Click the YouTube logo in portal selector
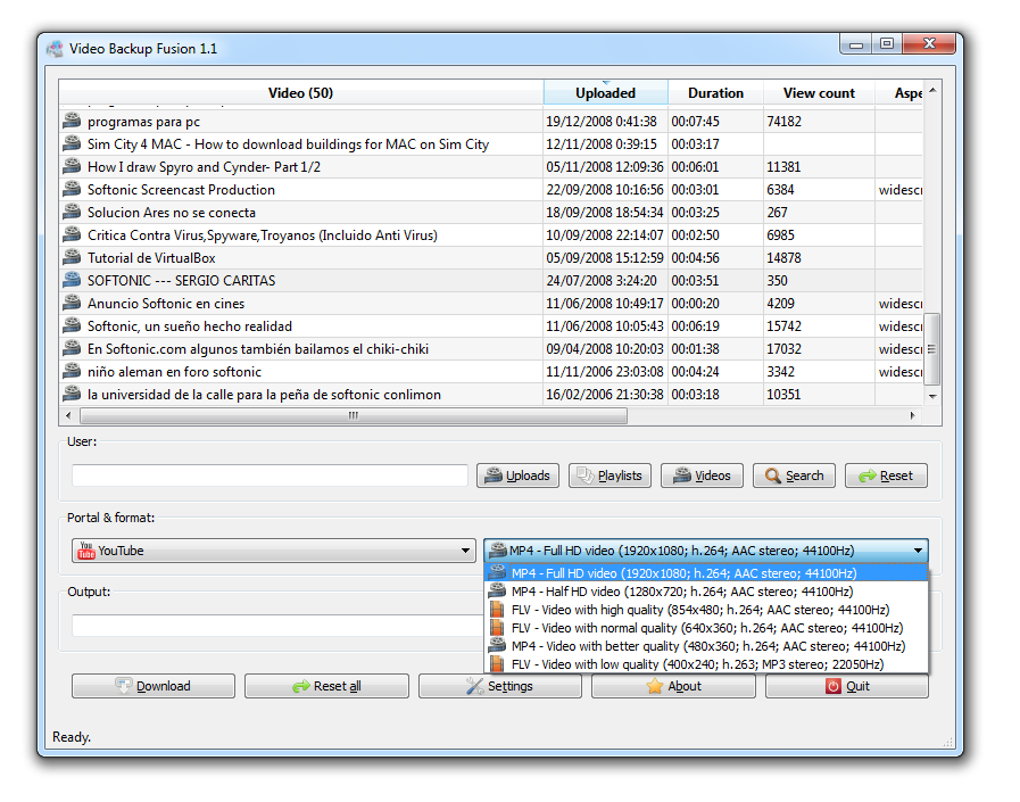The height and width of the screenshot is (802, 1020). pos(85,550)
